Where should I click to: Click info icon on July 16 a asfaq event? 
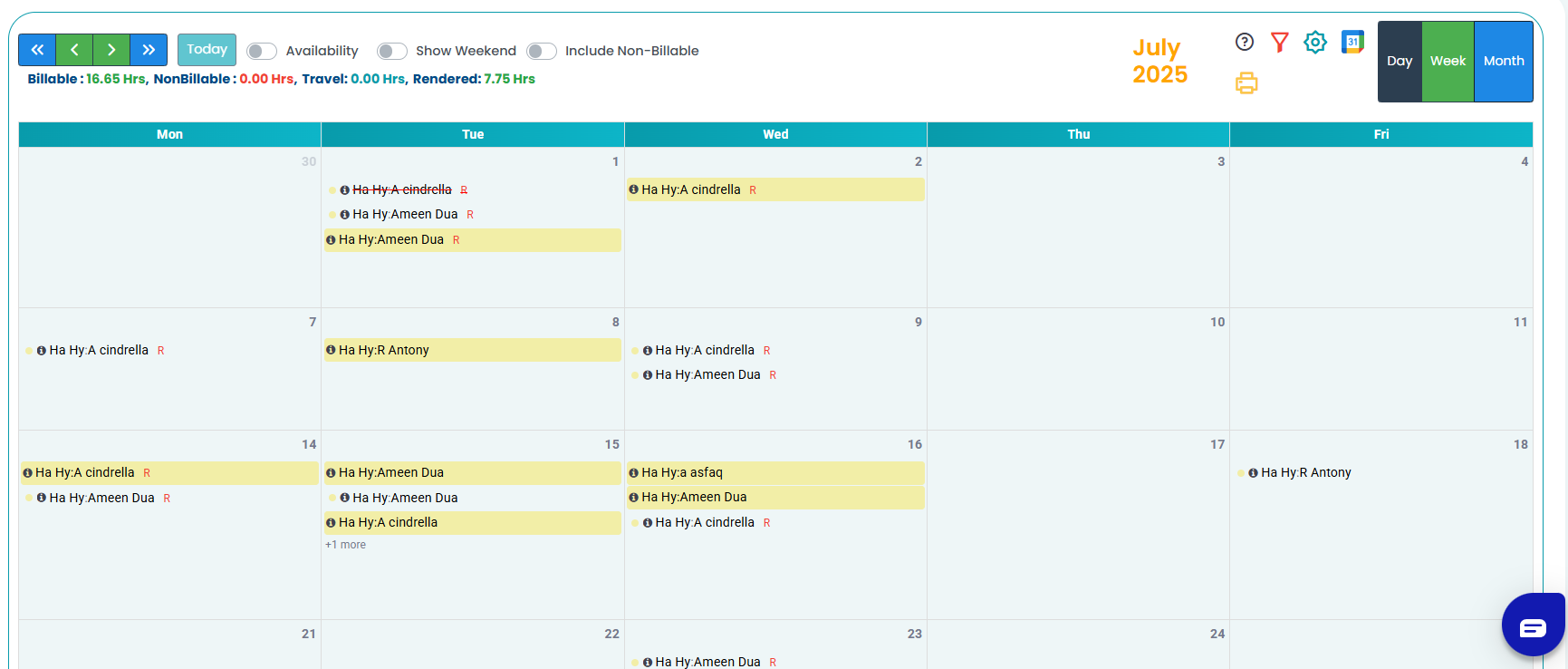tap(634, 473)
